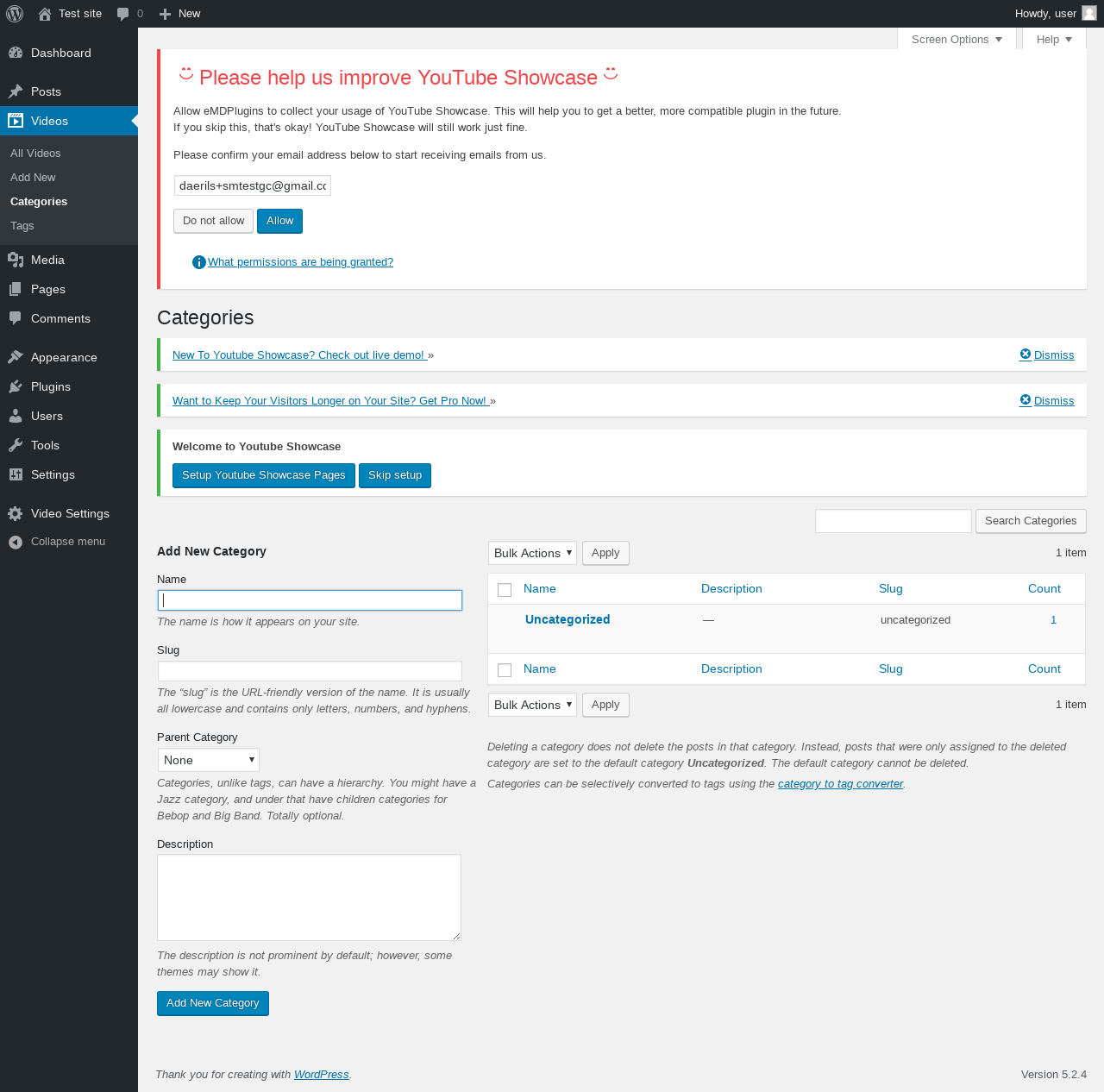Click the WordPress logo icon
Image resolution: width=1104 pixels, height=1092 pixels.
[x=15, y=14]
